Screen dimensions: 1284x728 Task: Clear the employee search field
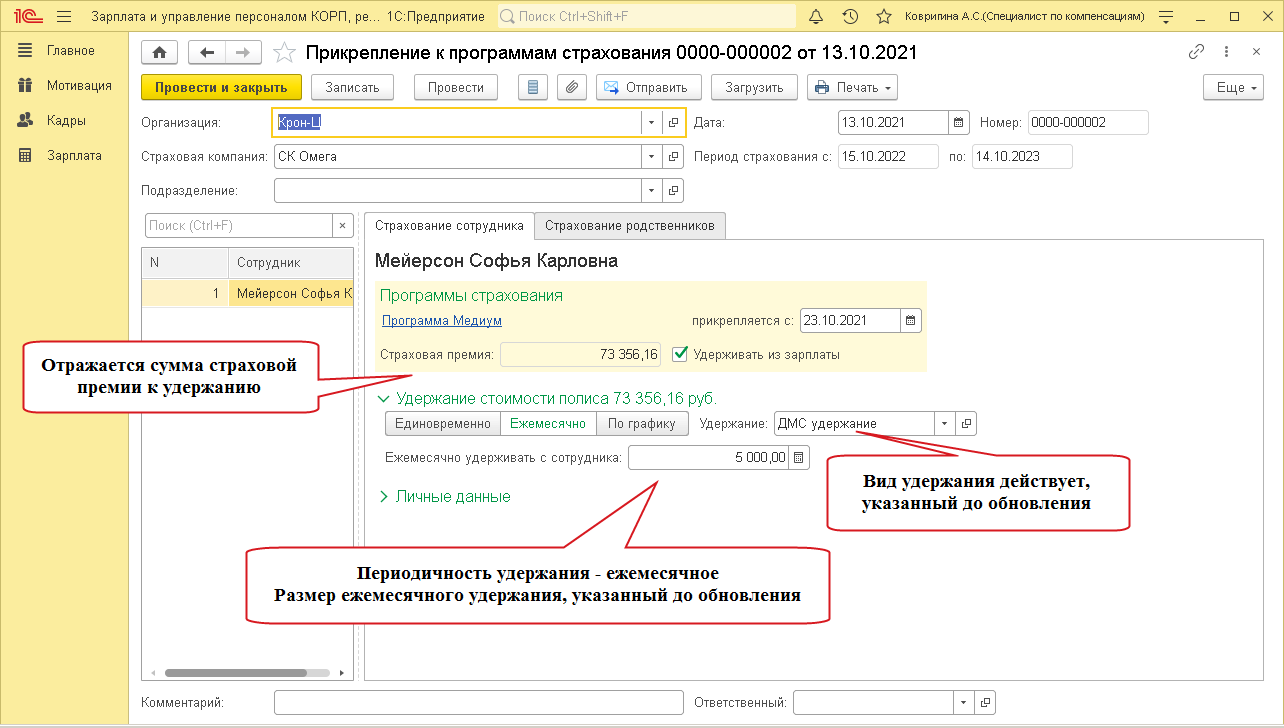(x=342, y=226)
